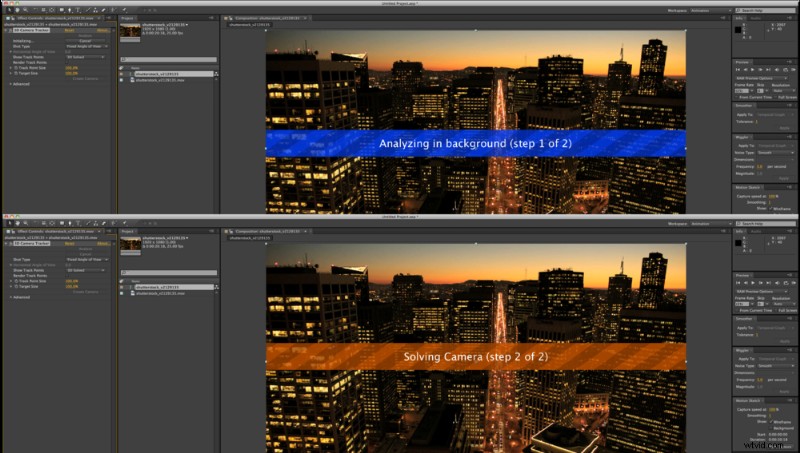Select the Type tool in the Analyzing window
Screen dimensions: 800x453
tap(78, 10)
